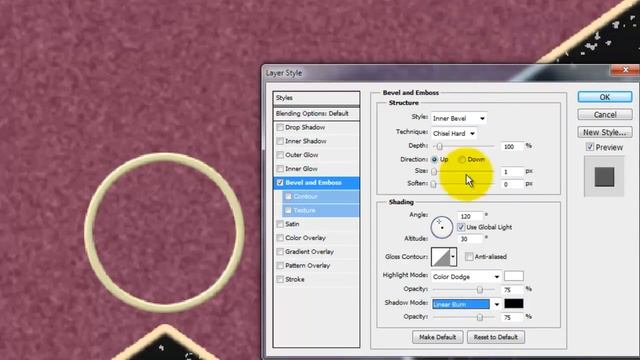This screenshot has width=640, height=360.
Task: Toggle the Use Global Light checkbox
Action: coord(461,227)
